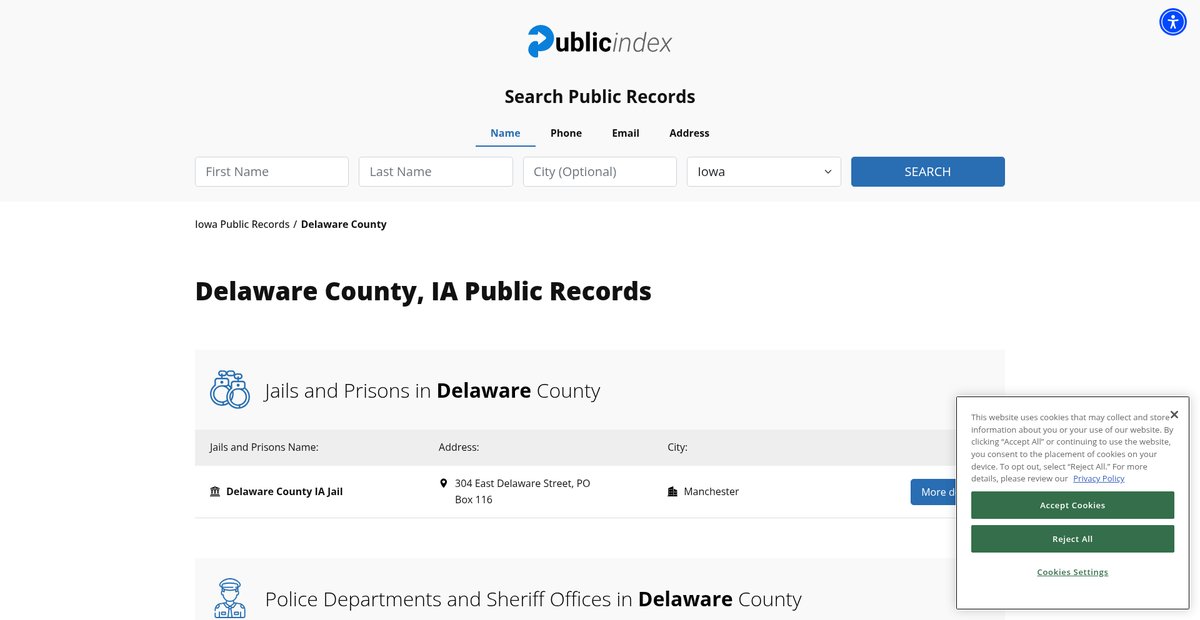Open the Iowa Public Records breadcrumb

tap(242, 224)
